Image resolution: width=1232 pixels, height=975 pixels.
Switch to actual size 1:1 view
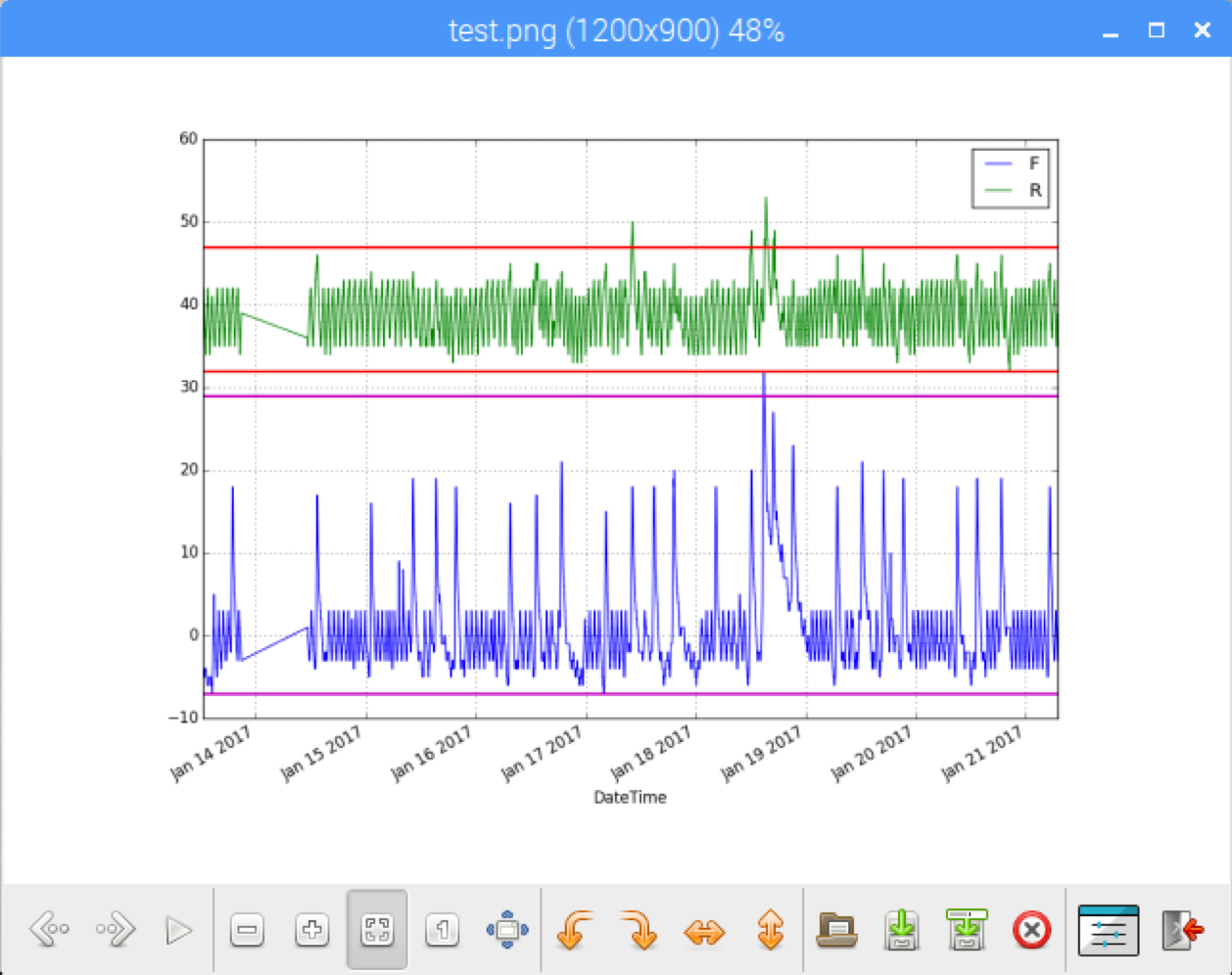point(442,931)
